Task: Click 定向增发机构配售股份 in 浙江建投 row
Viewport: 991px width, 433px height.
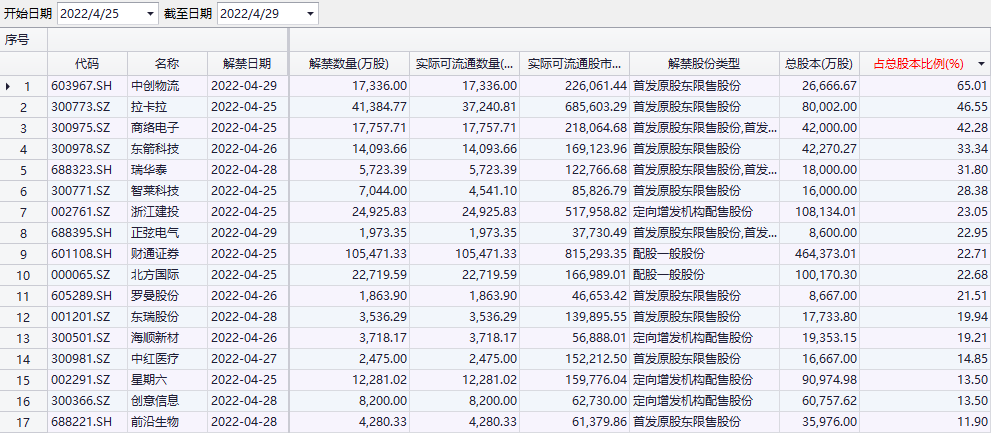Action: click(693, 212)
